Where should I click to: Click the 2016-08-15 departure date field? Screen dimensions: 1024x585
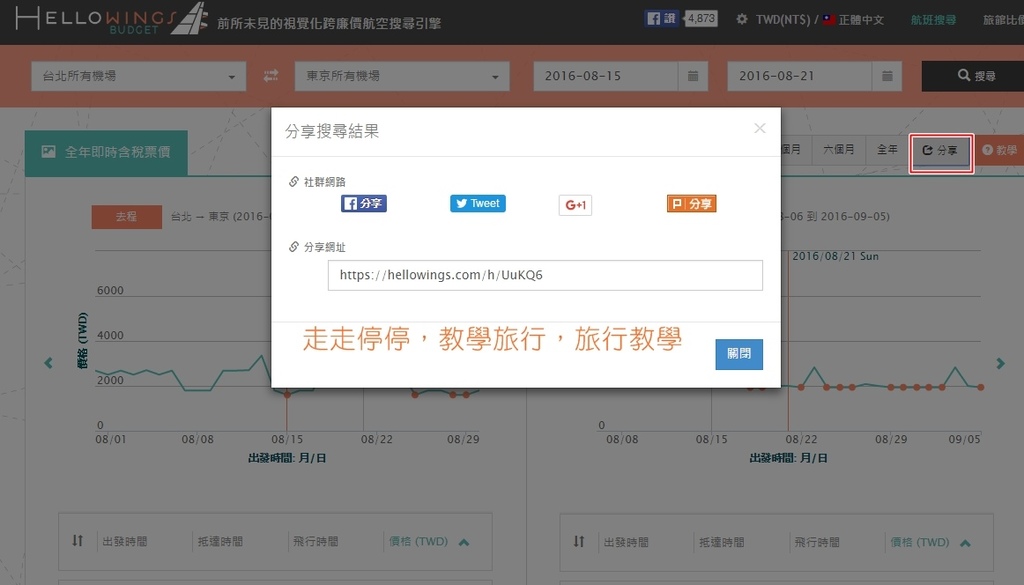point(605,76)
